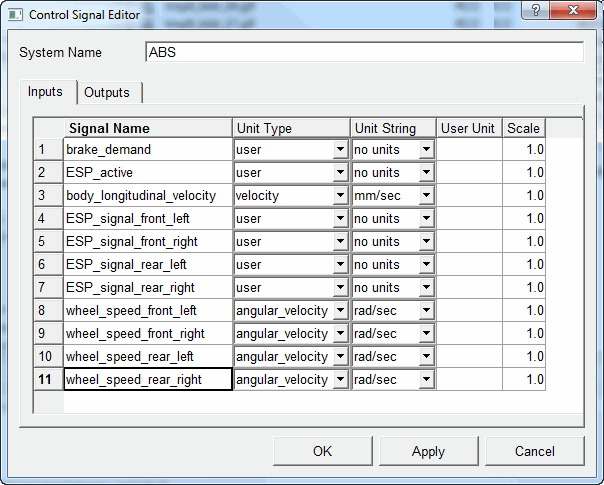Image resolution: width=604 pixels, height=485 pixels.
Task: Click the Cancel button
Action: [x=535, y=451]
